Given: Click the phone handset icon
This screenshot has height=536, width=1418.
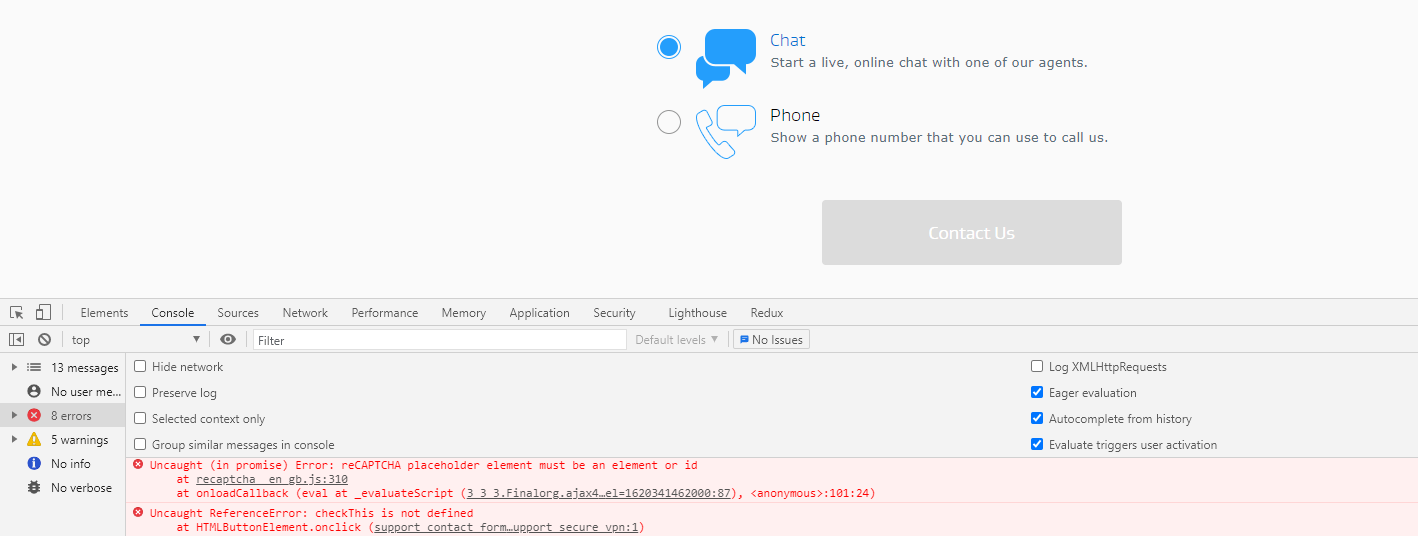Looking at the screenshot, I should tap(726, 132).
